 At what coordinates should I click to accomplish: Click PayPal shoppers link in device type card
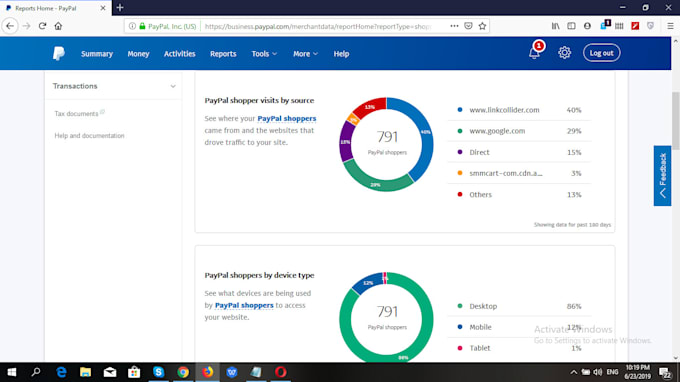244,305
